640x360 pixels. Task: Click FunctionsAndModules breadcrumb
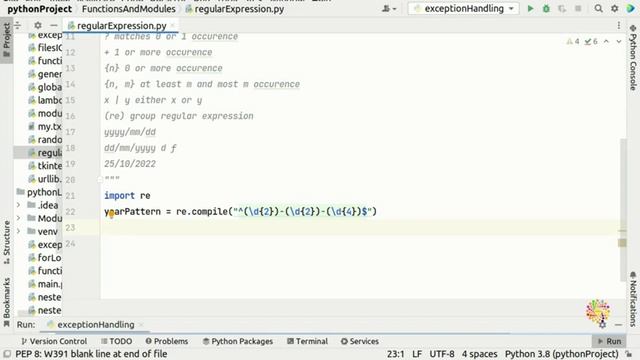click(129, 9)
